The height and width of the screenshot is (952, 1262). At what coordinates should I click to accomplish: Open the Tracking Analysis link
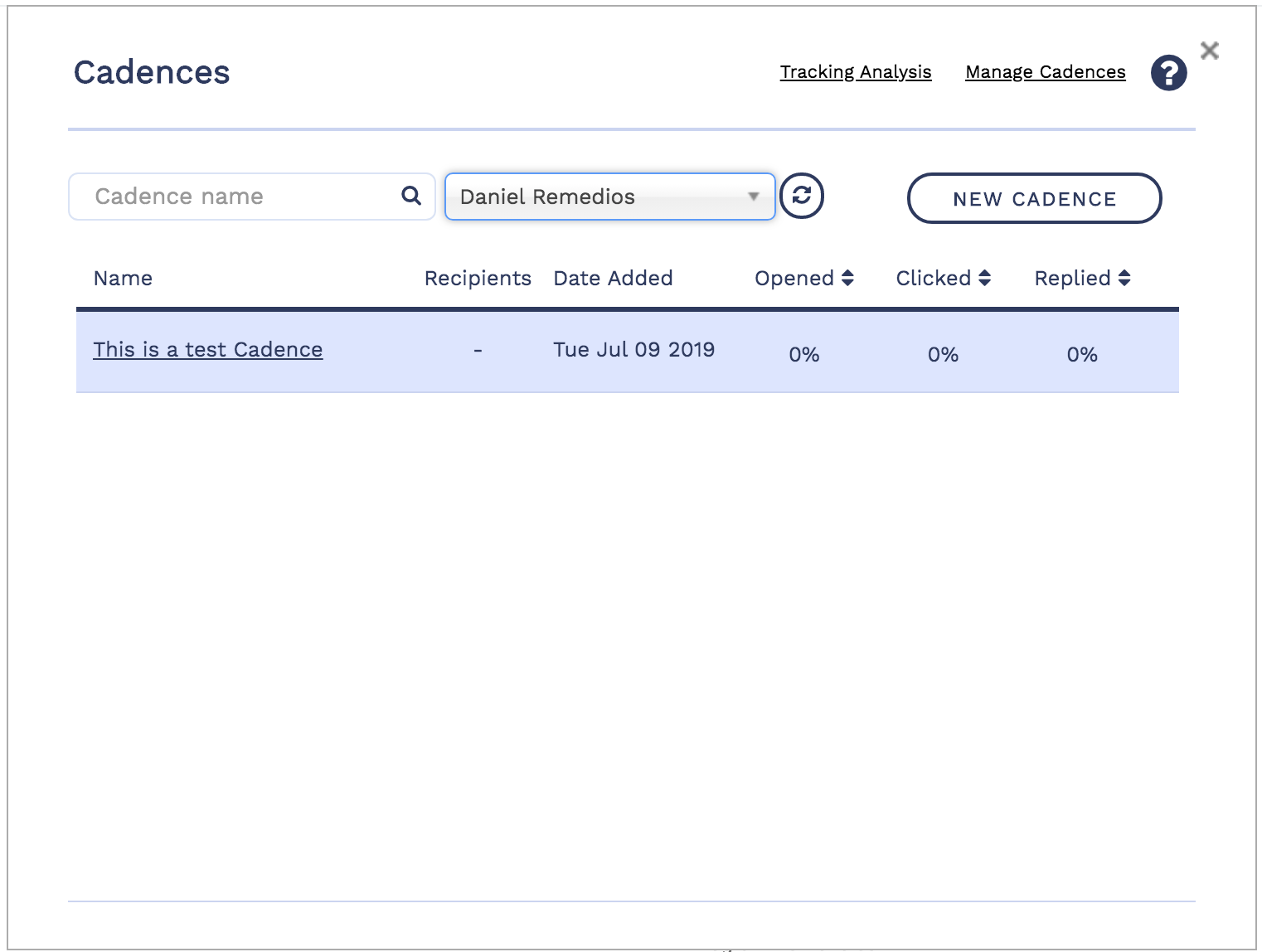[855, 72]
